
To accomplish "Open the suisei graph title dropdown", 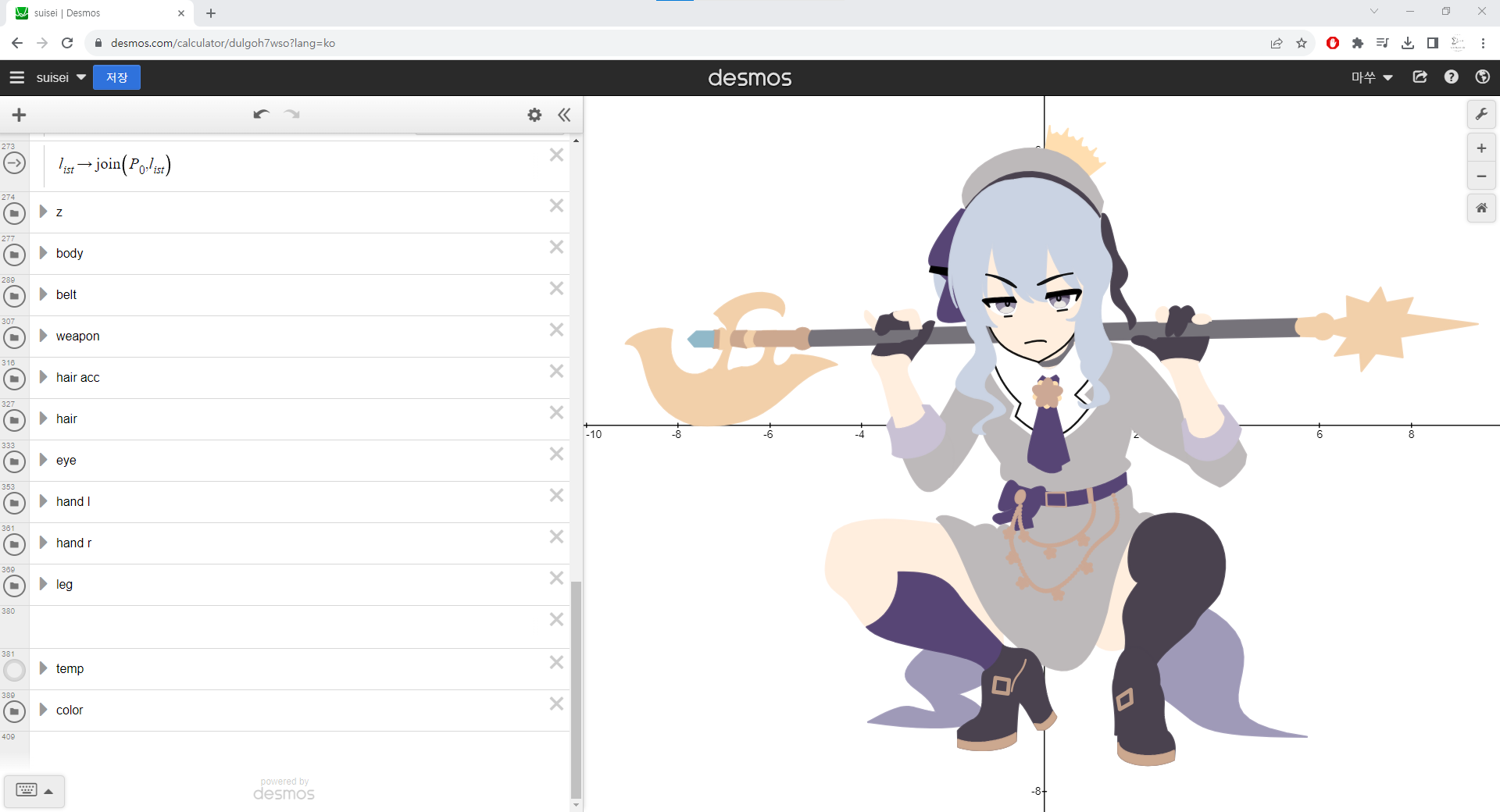I will [x=61, y=77].
